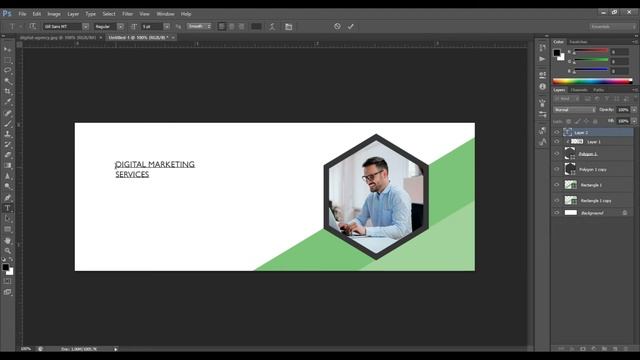Open the Filter menu
The height and width of the screenshot is (360, 640).
click(127, 14)
